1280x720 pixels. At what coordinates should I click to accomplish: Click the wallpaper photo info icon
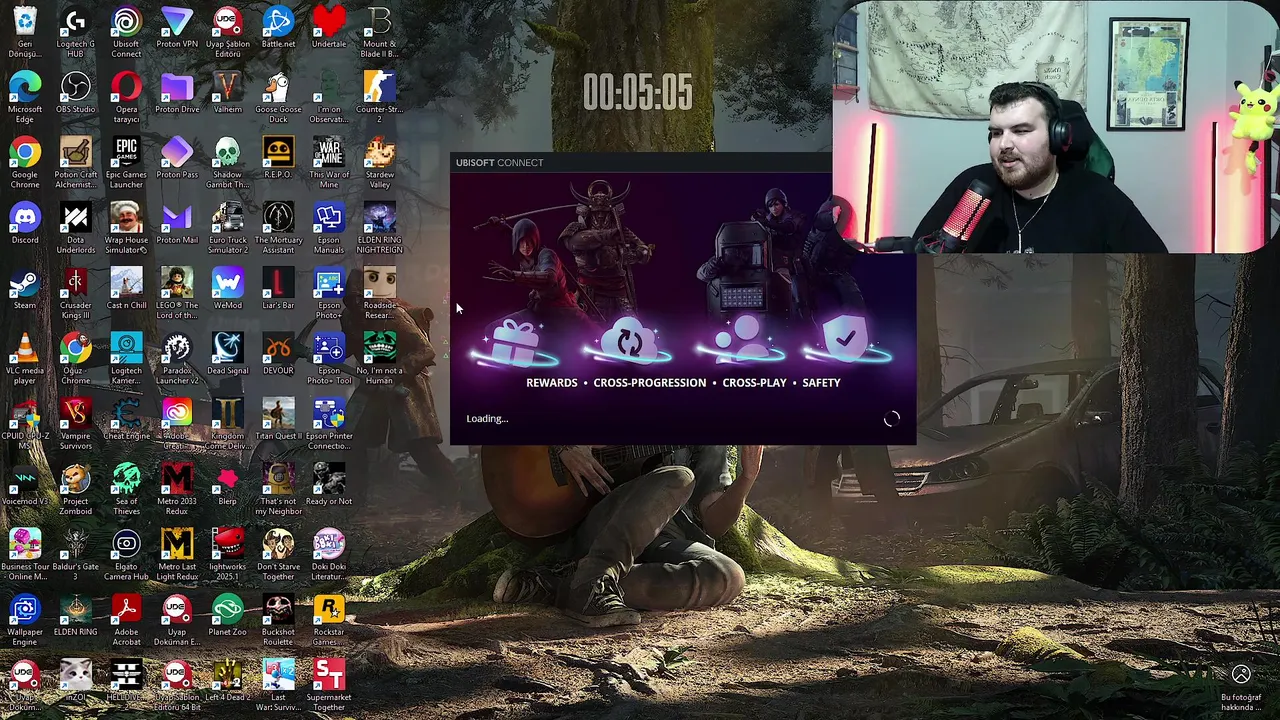point(1241,675)
